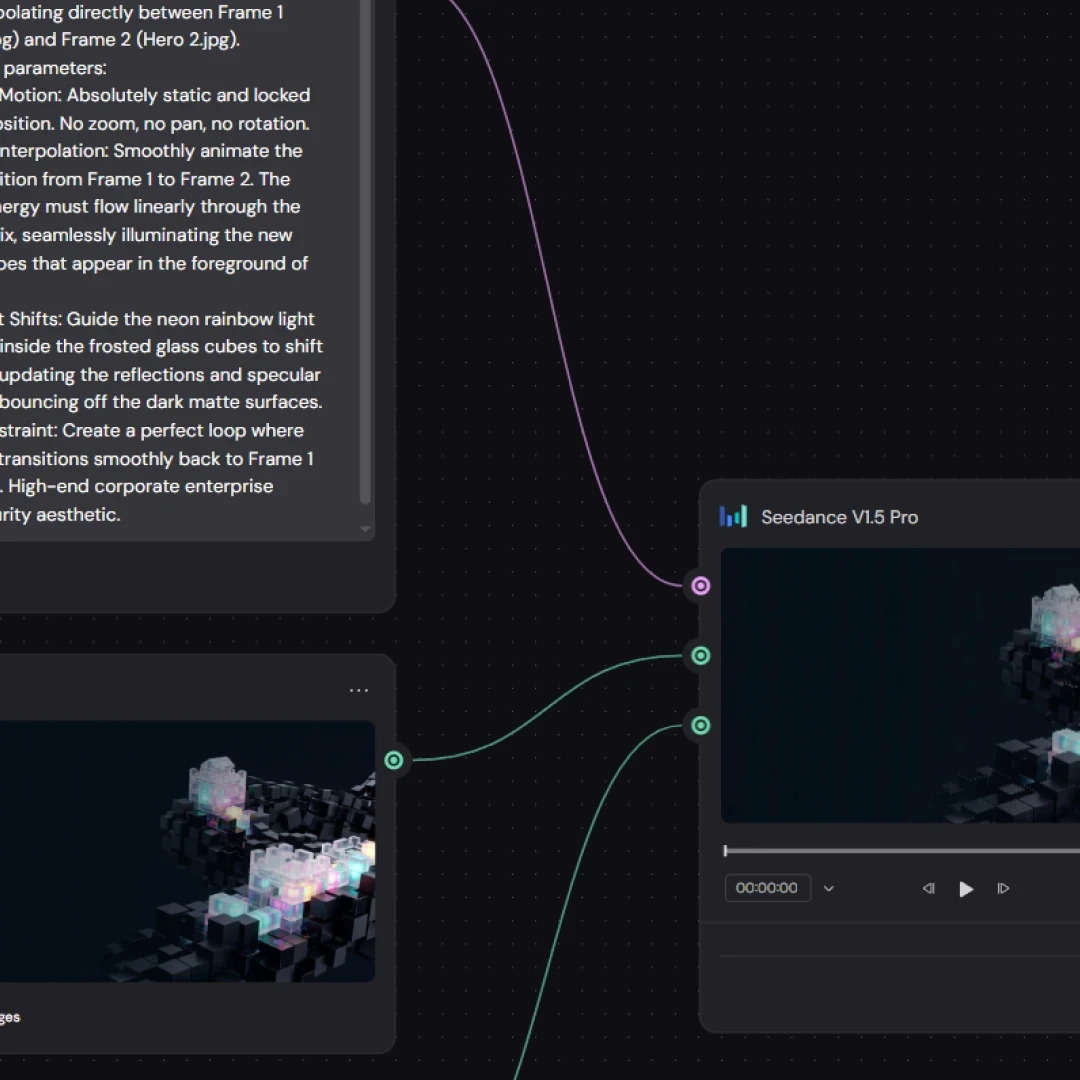This screenshot has height=1080, width=1080.
Task: Click the prompt text box scrollbar
Action: click(x=366, y=251)
